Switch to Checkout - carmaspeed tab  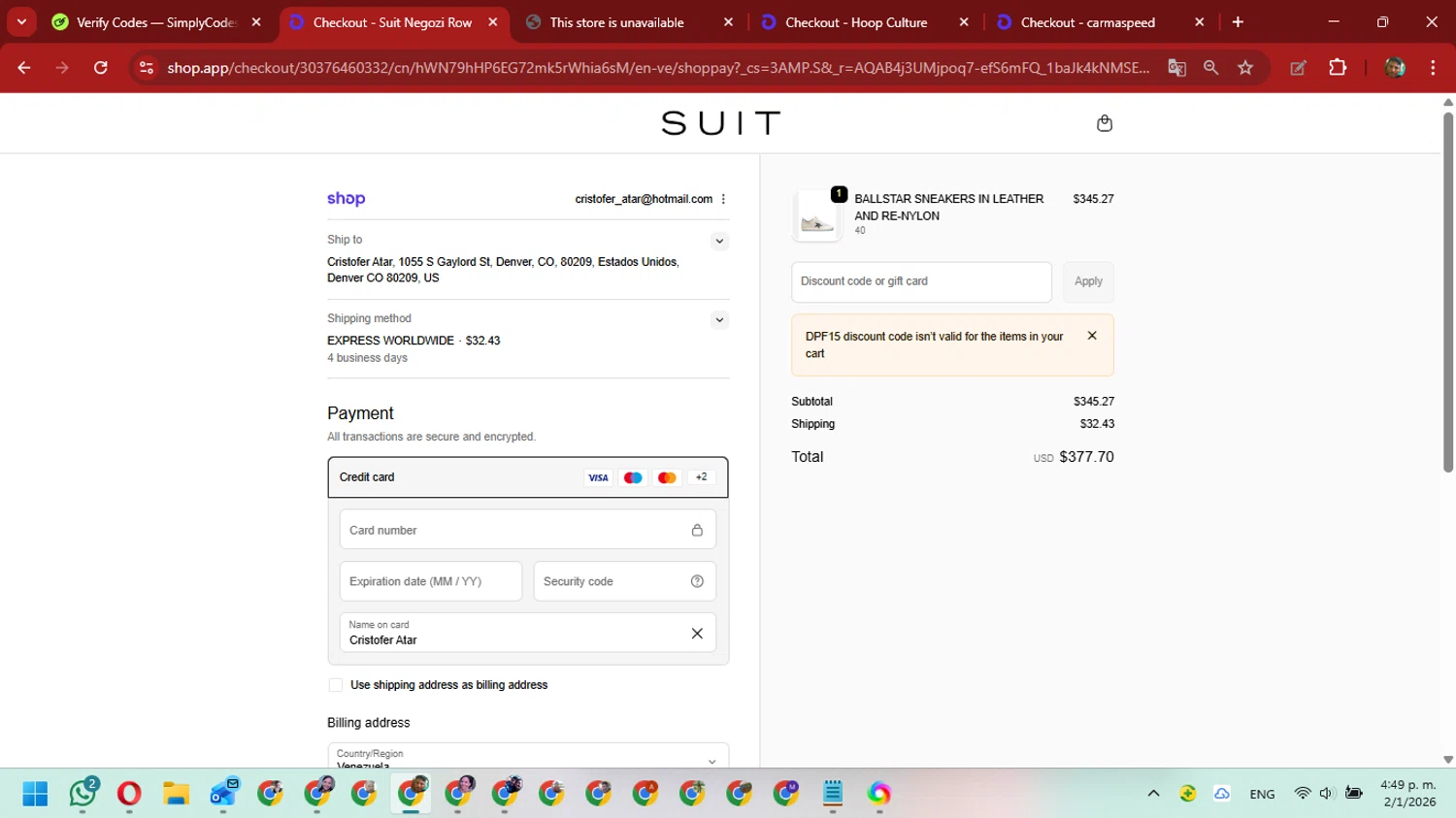pyautogui.click(x=1087, y=21)
